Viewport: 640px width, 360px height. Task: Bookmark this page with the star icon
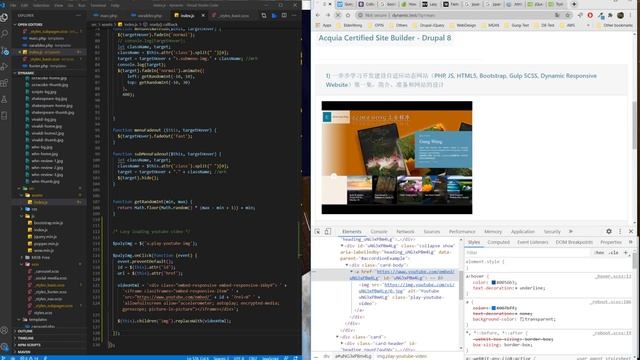pyautogui.click(x=567, y=15)
